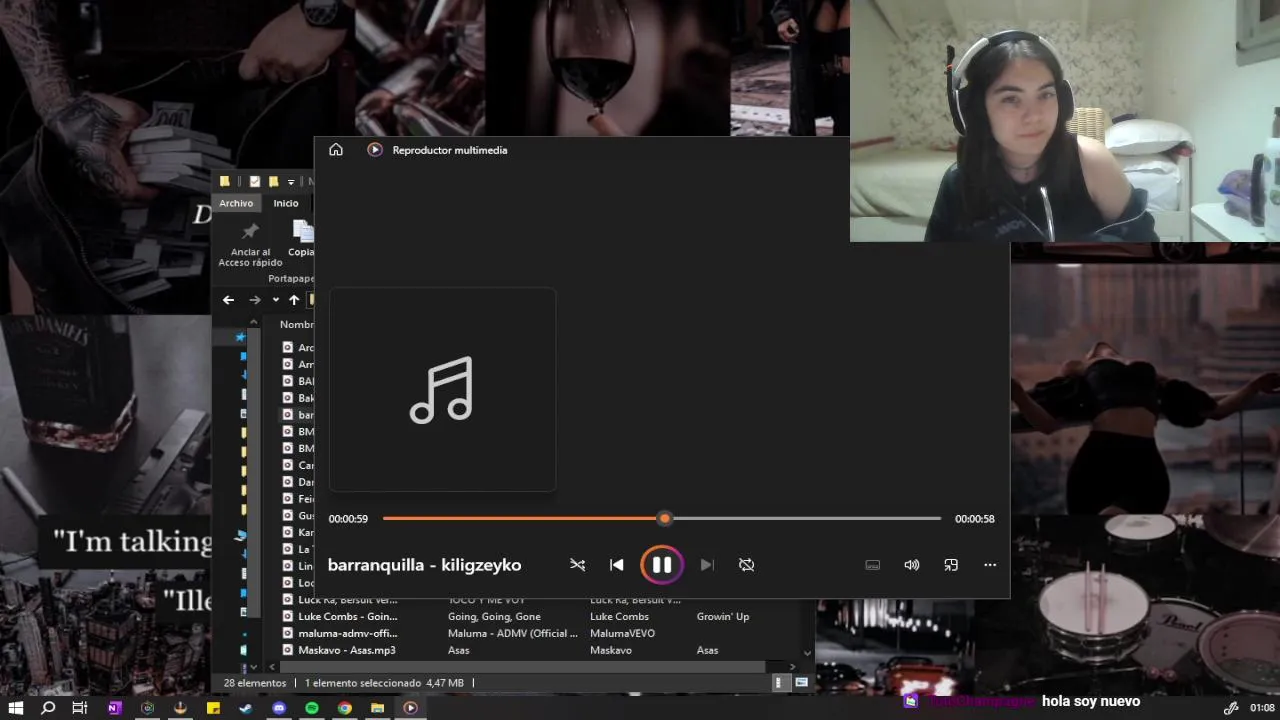Click the Maluma - ADMV (Official ... title cell

pyautogui.click(x=512, y=633)
